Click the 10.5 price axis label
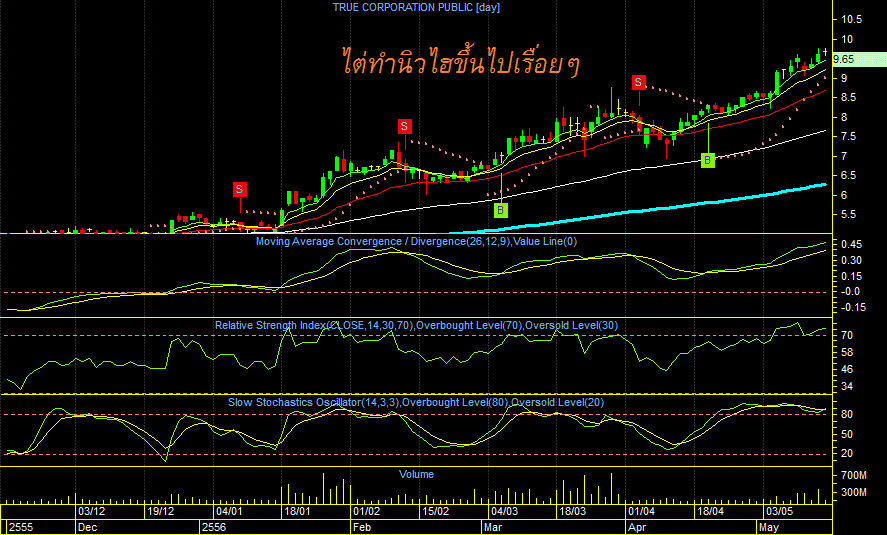 pyautogui.click(x=851, y=20)
